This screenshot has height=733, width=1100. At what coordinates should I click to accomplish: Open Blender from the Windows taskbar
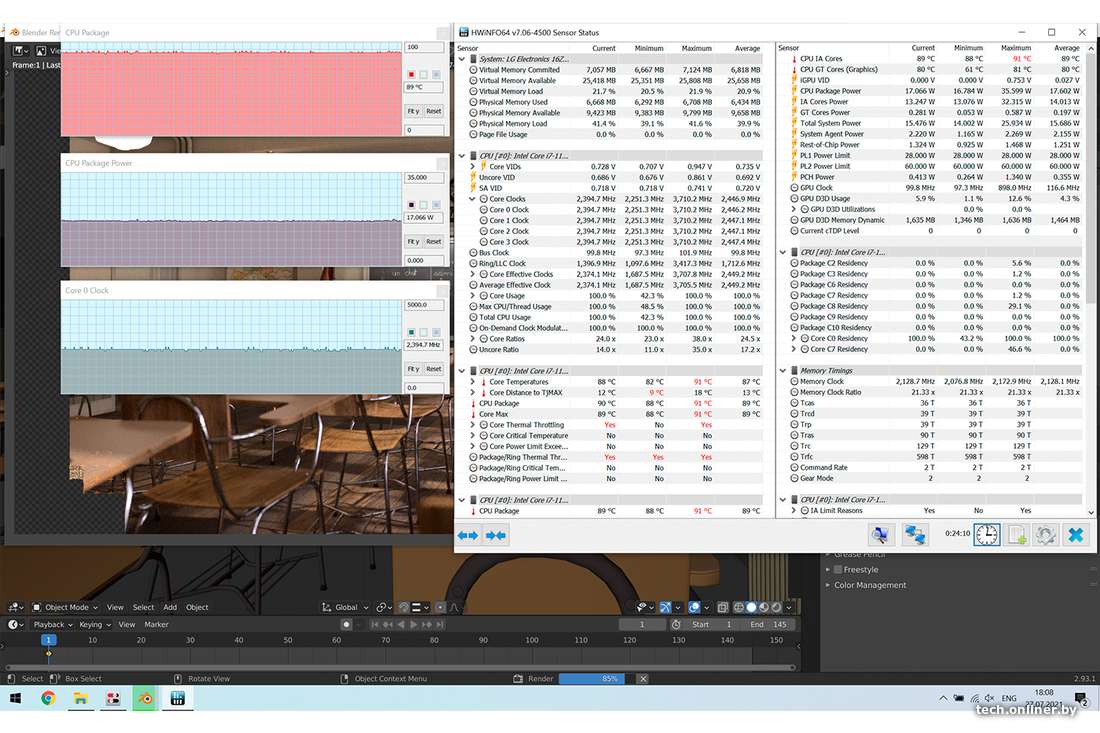pos(145,699)
